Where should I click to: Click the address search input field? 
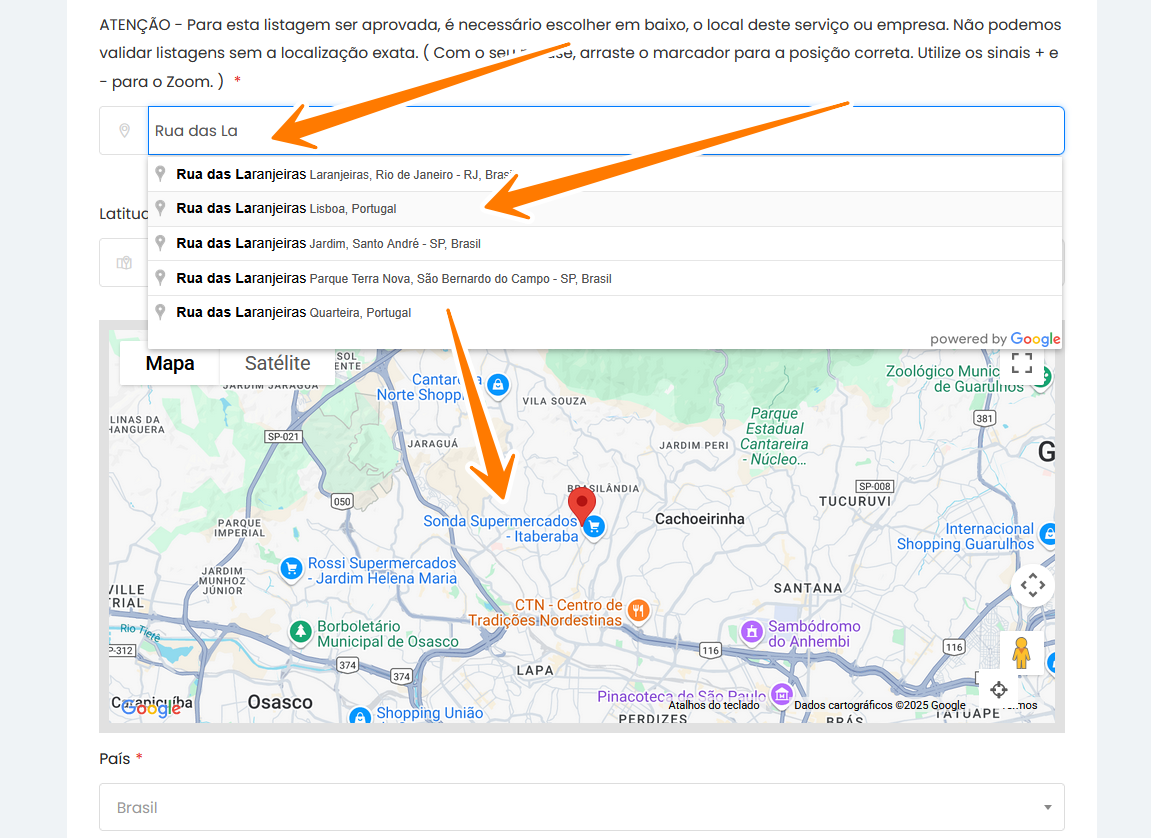click(606, 131)
